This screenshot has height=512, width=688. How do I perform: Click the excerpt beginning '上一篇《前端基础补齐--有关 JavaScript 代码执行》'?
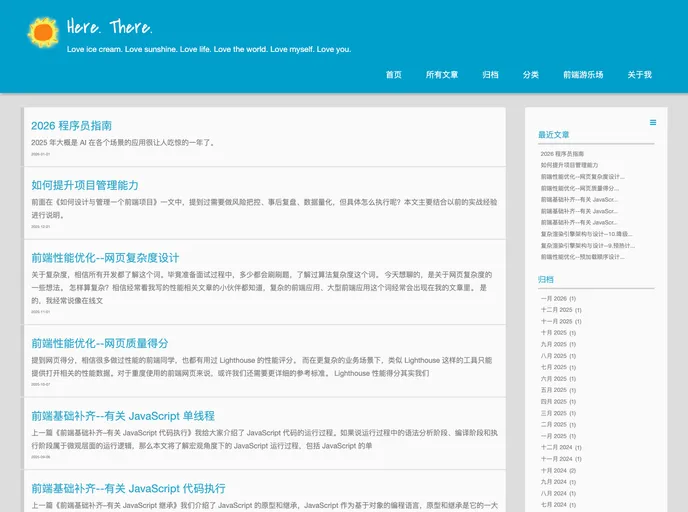[x=264, y=439]
